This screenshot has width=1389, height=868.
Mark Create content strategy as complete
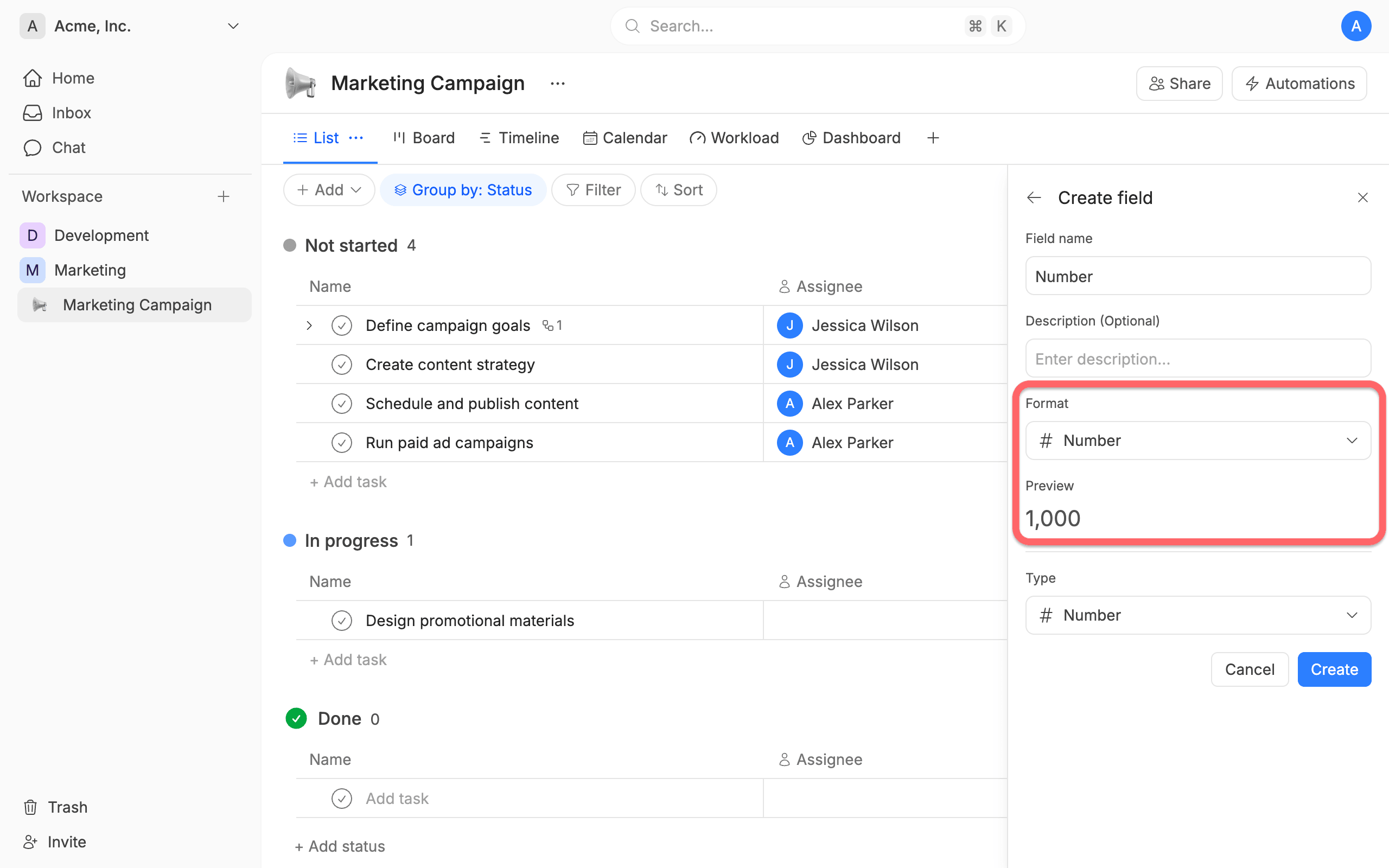click(x=341, y=365)
